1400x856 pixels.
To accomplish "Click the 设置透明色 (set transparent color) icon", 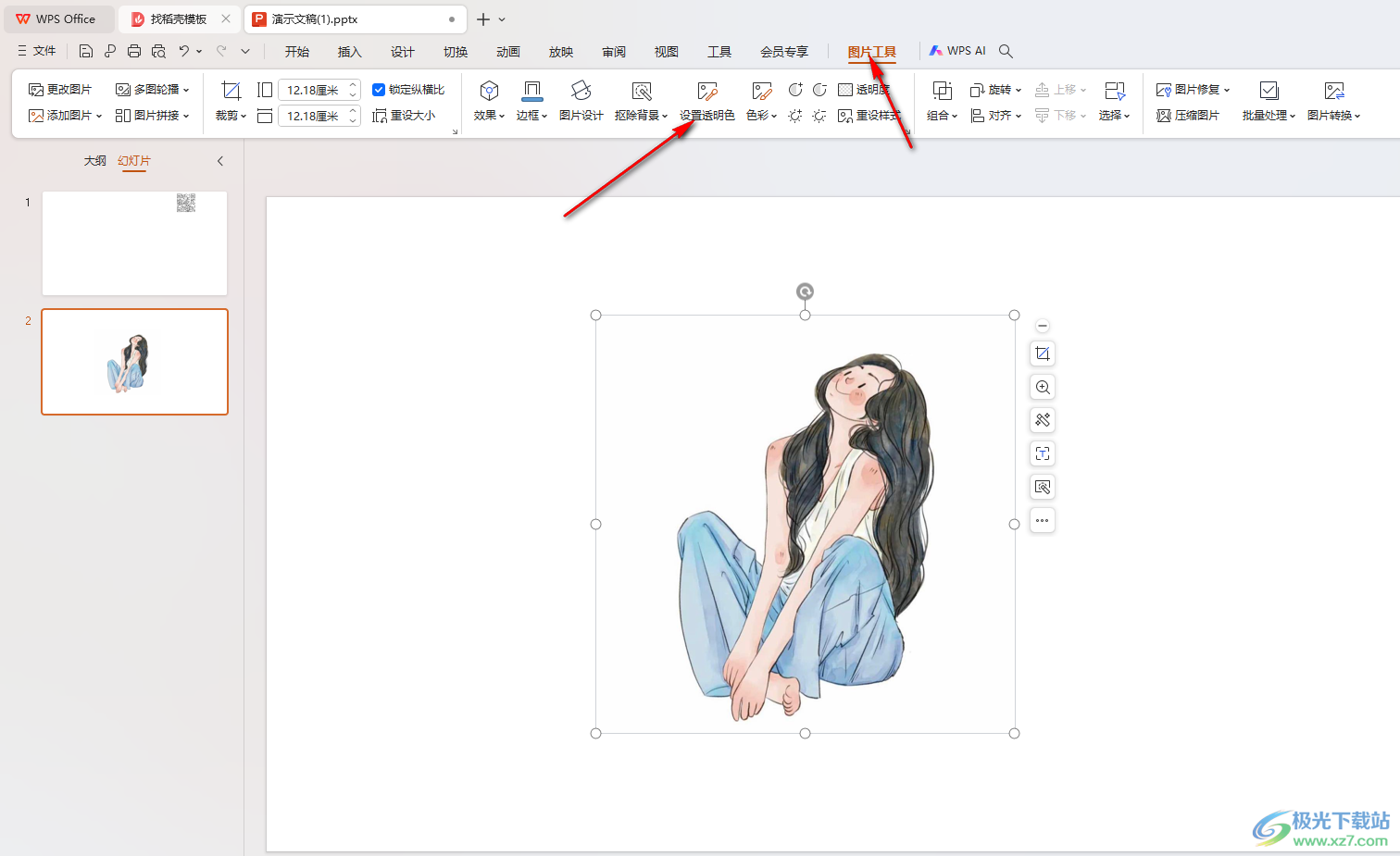I will tap(706, 91).
